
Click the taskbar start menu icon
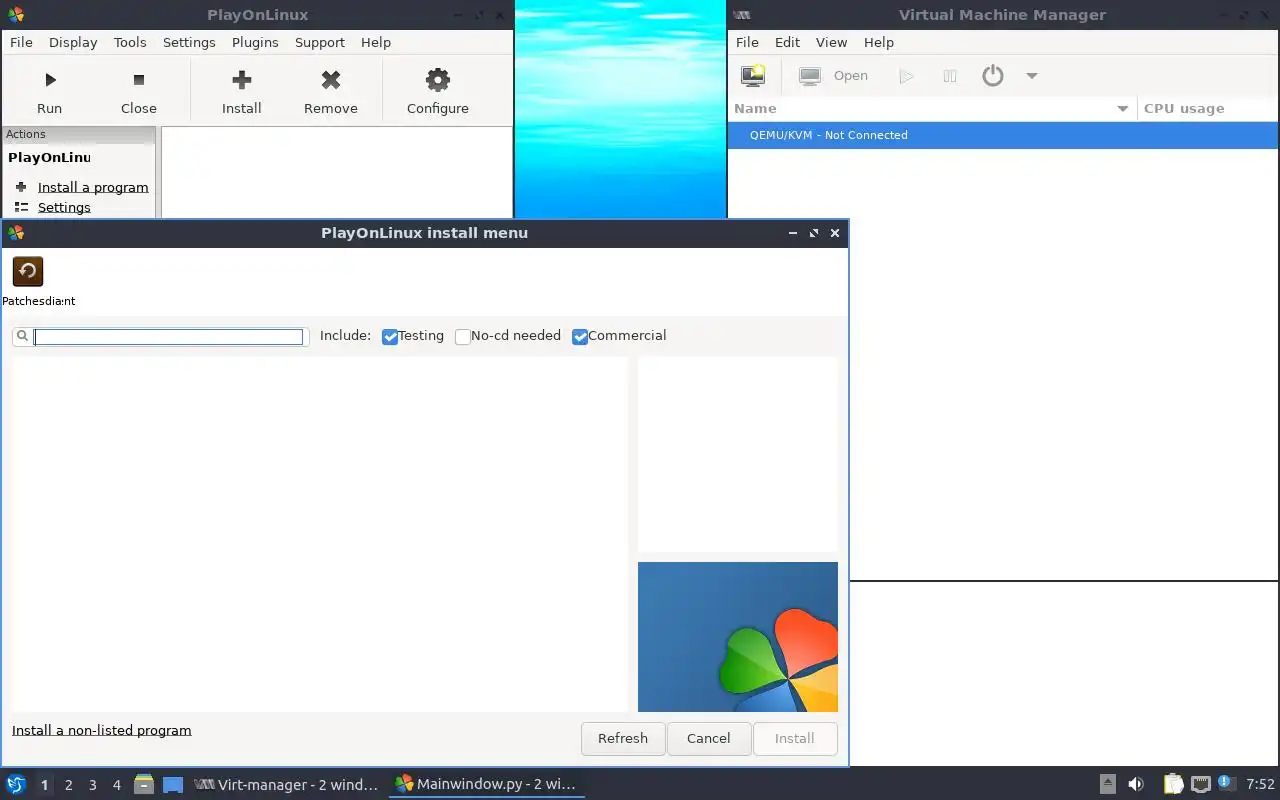point(16,785)
